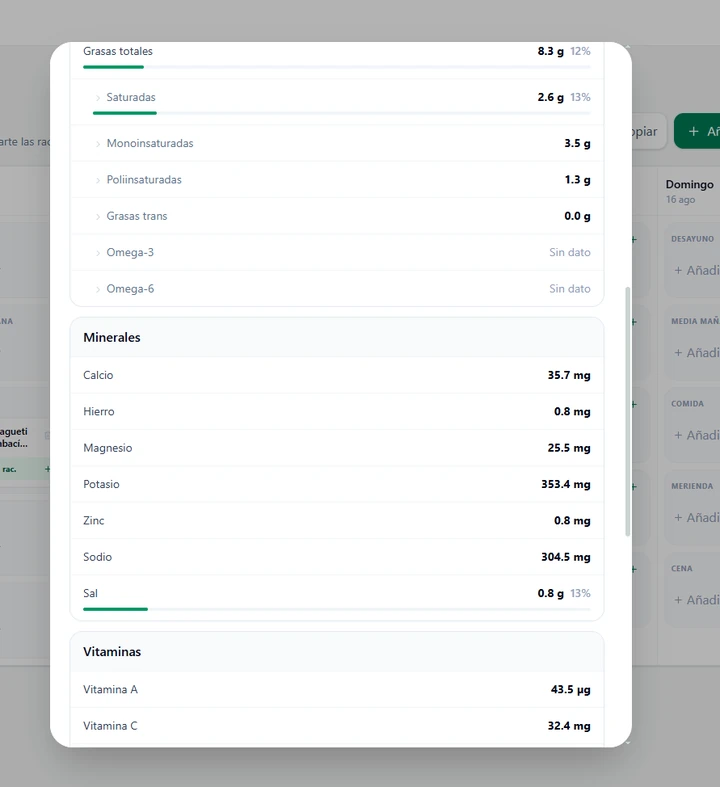Add a meal to Domingo Cena
Screen dimensions: 720x787
click(697, 600)
